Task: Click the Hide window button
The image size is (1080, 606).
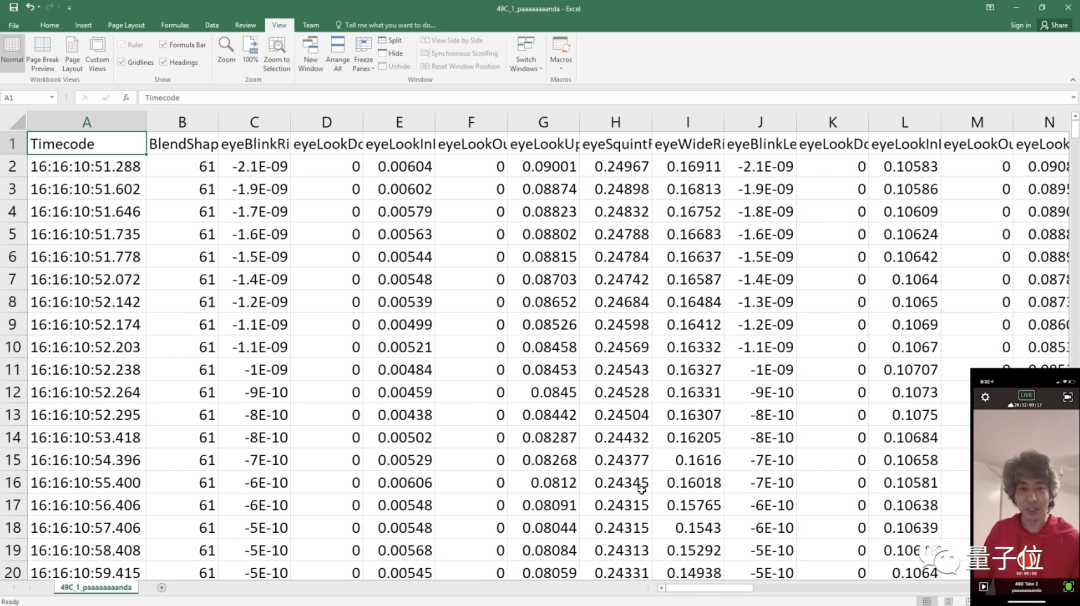Action: (391, 53)
